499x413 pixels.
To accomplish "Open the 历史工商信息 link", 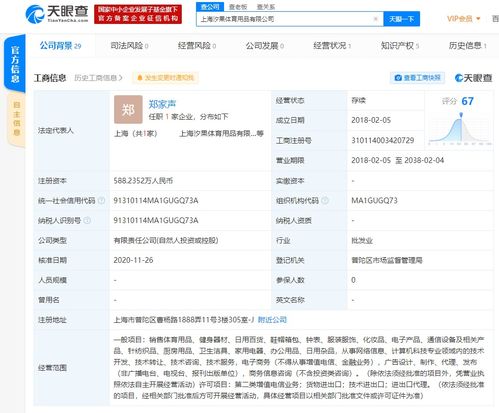I will [x=98, y=78].
